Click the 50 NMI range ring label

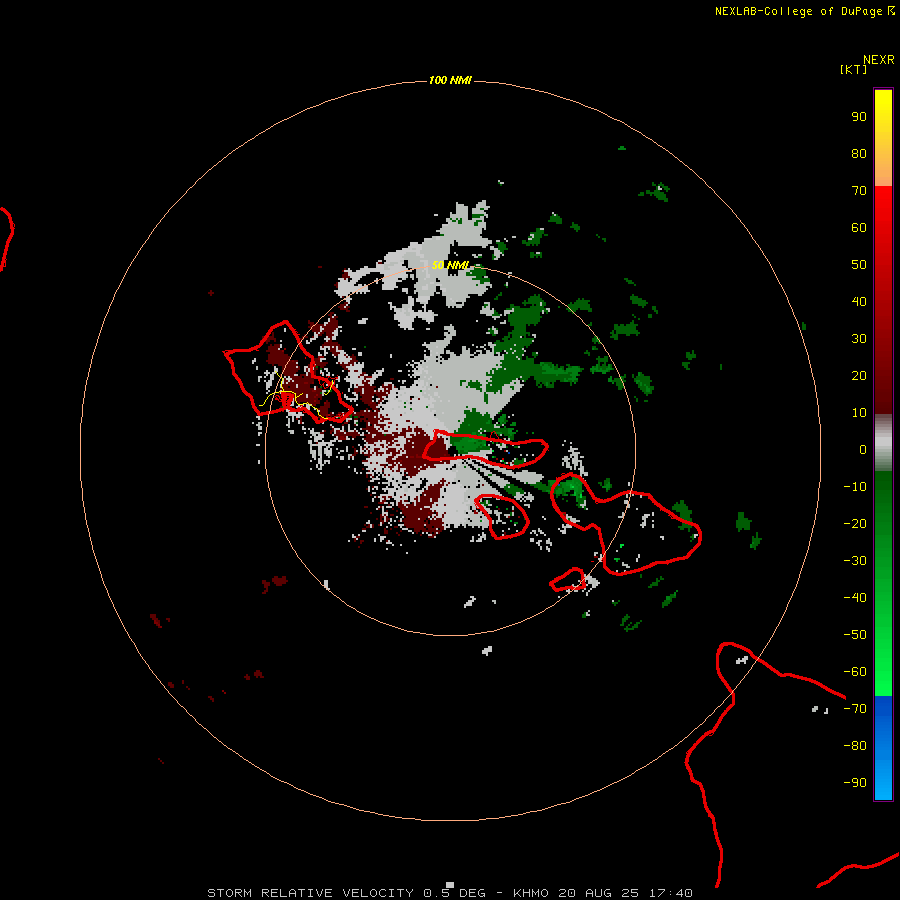(451, 265)
